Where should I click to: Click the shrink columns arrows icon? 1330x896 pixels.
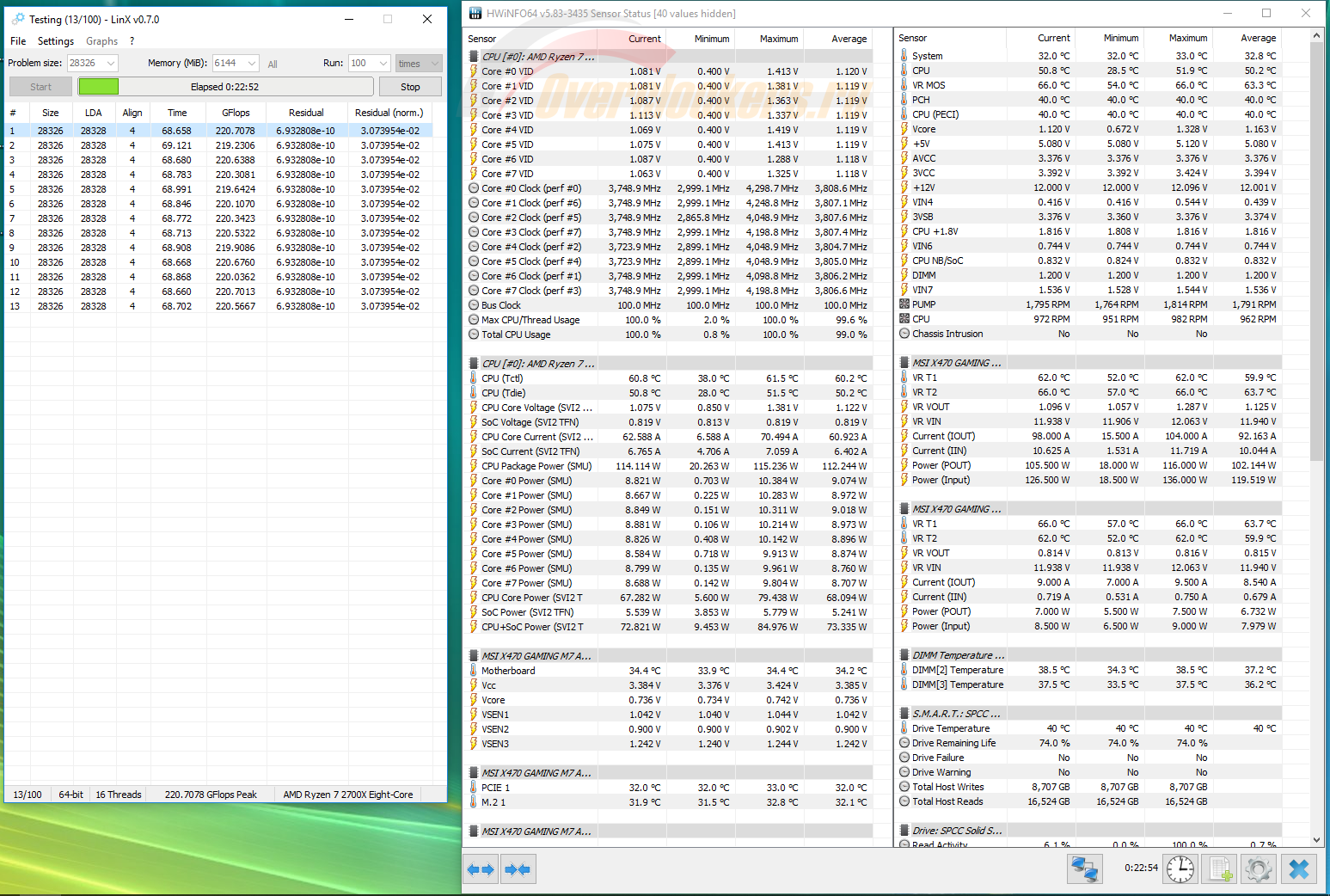(518, 869)
